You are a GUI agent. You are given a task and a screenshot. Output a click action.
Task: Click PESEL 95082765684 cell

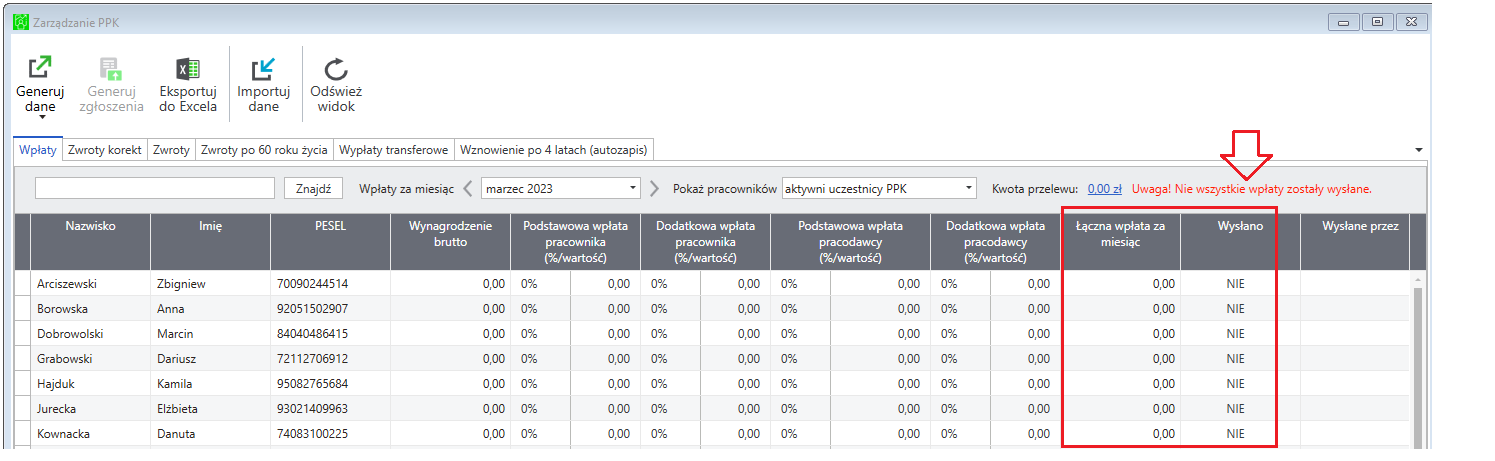(x=330, y=384)
